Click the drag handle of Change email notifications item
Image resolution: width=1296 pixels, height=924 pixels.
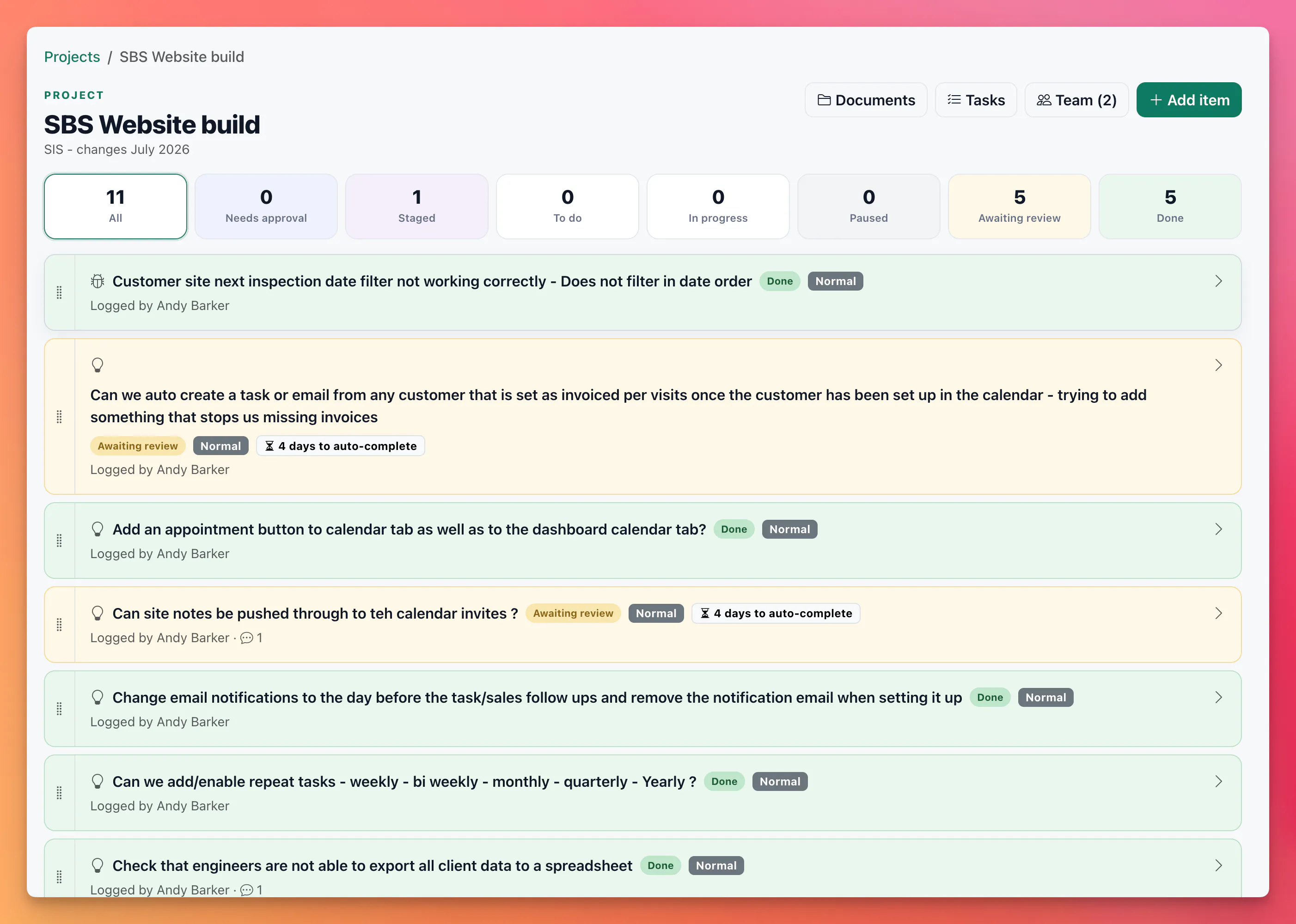(x=59, y=709)
